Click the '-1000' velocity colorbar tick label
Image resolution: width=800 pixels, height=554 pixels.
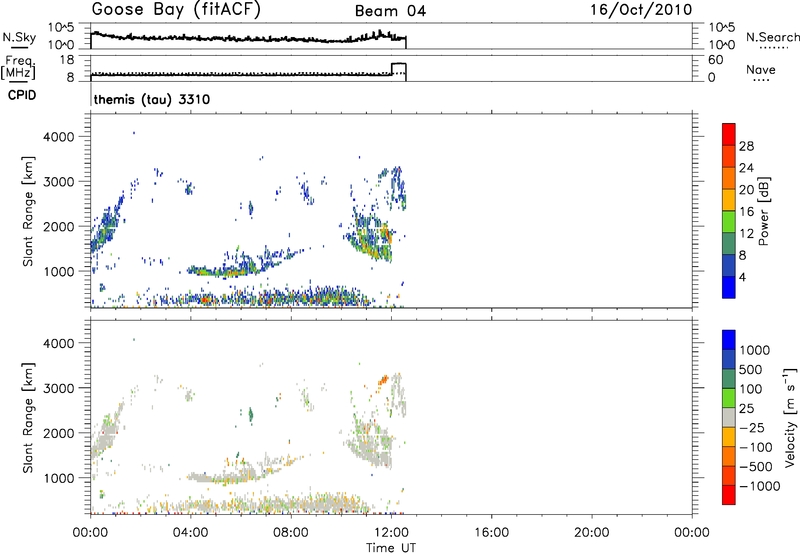[759, 486]
